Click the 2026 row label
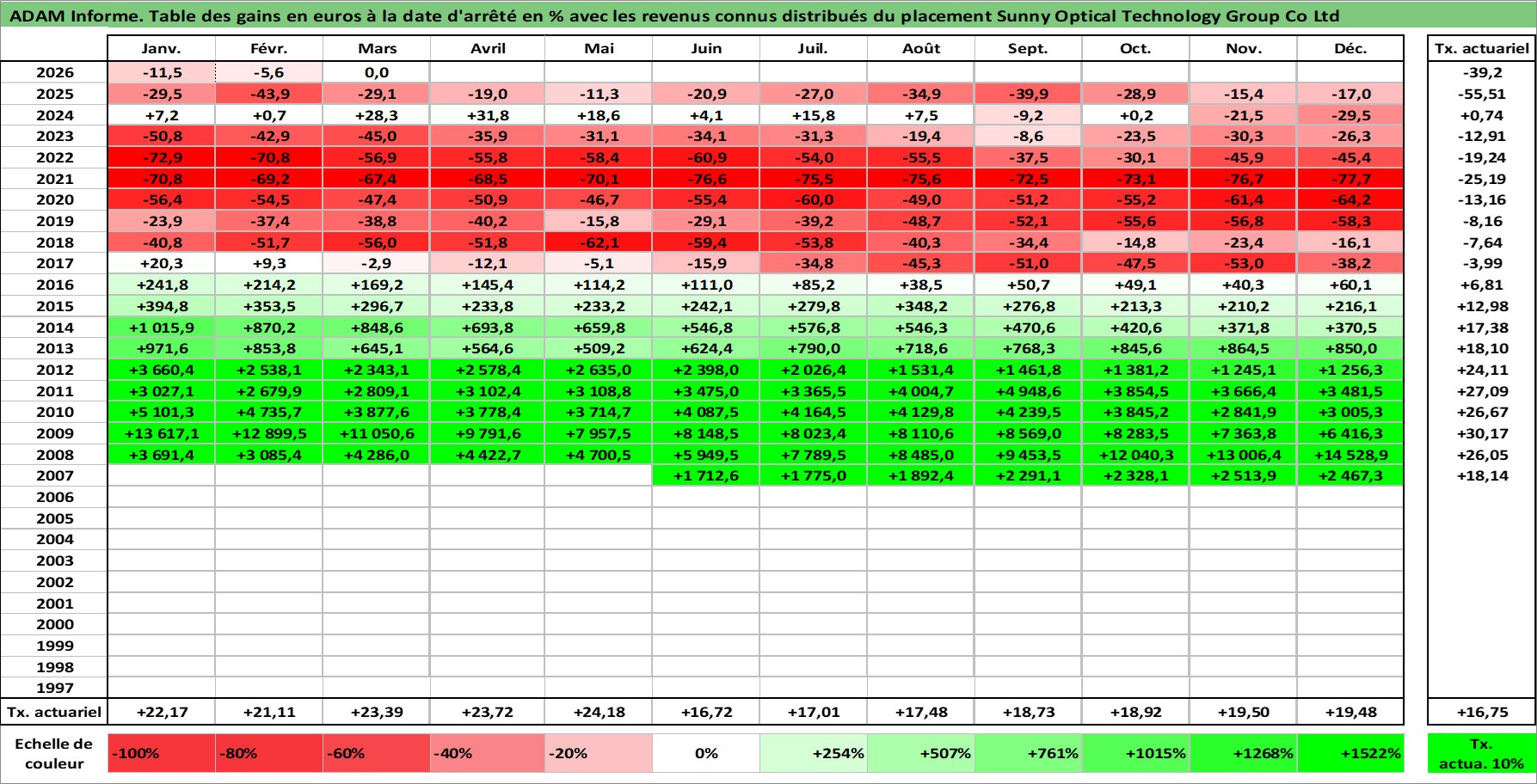 pos(55,73)
